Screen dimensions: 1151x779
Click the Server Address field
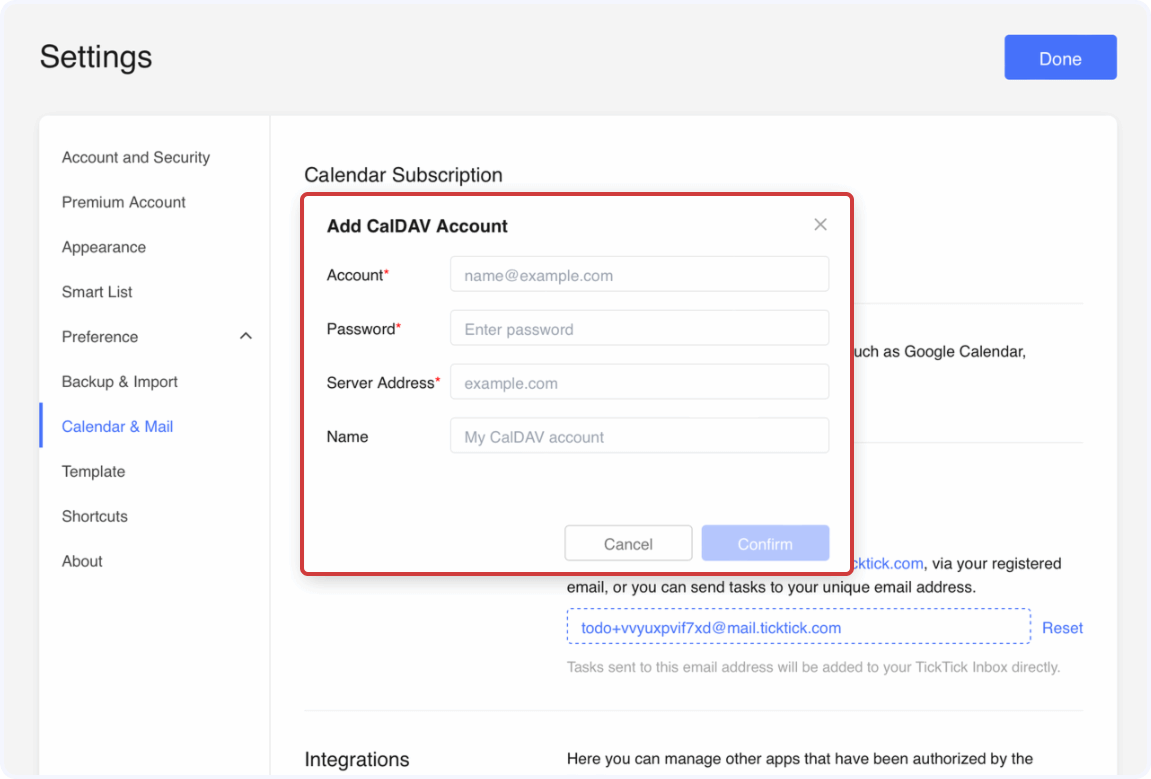[639, 383]
